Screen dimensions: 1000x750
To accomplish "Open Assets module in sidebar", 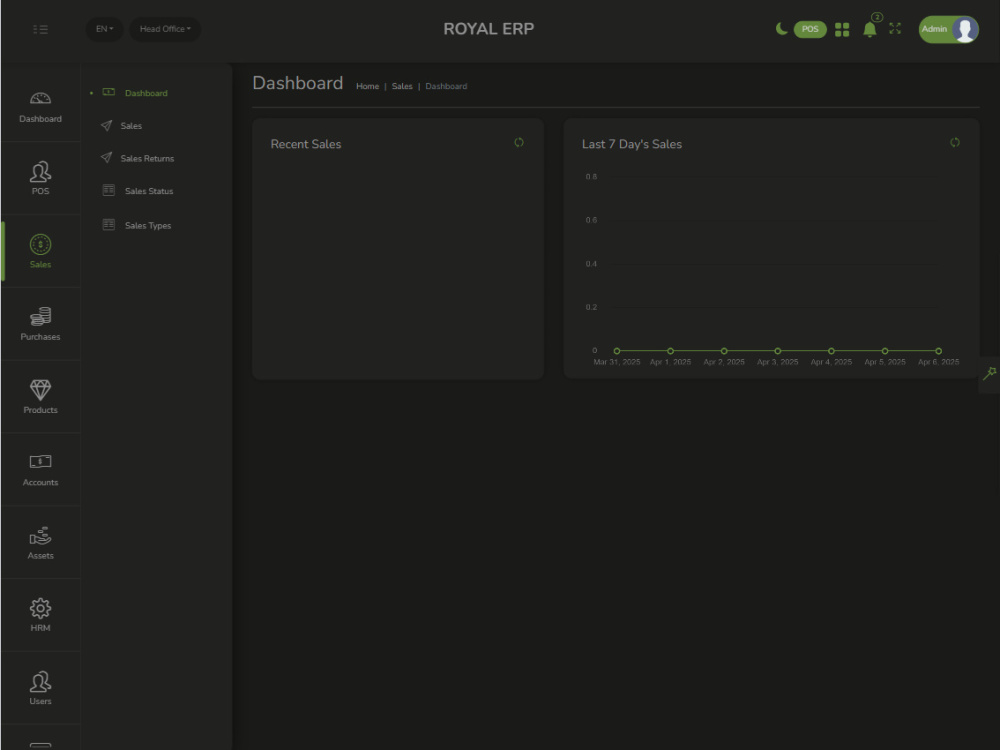I will 40,543.
